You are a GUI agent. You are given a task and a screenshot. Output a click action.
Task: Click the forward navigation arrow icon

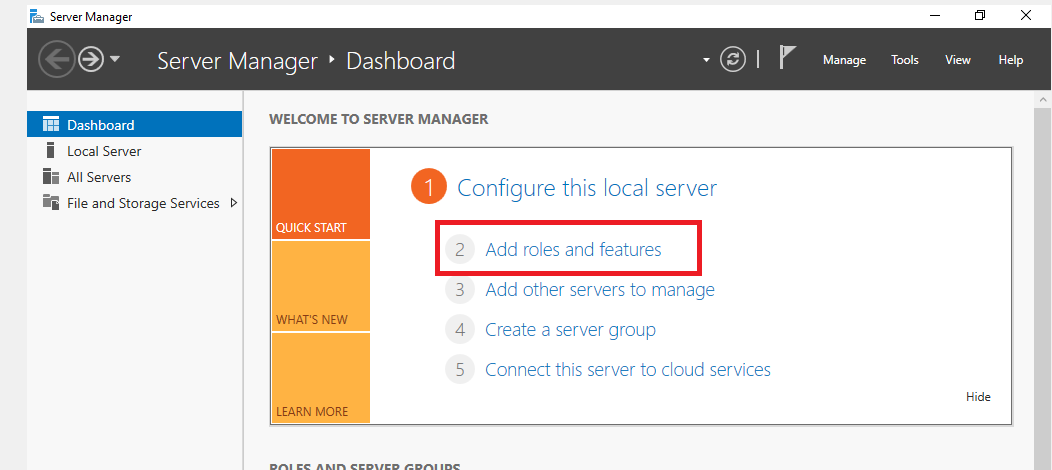click(x=91, y=60)
